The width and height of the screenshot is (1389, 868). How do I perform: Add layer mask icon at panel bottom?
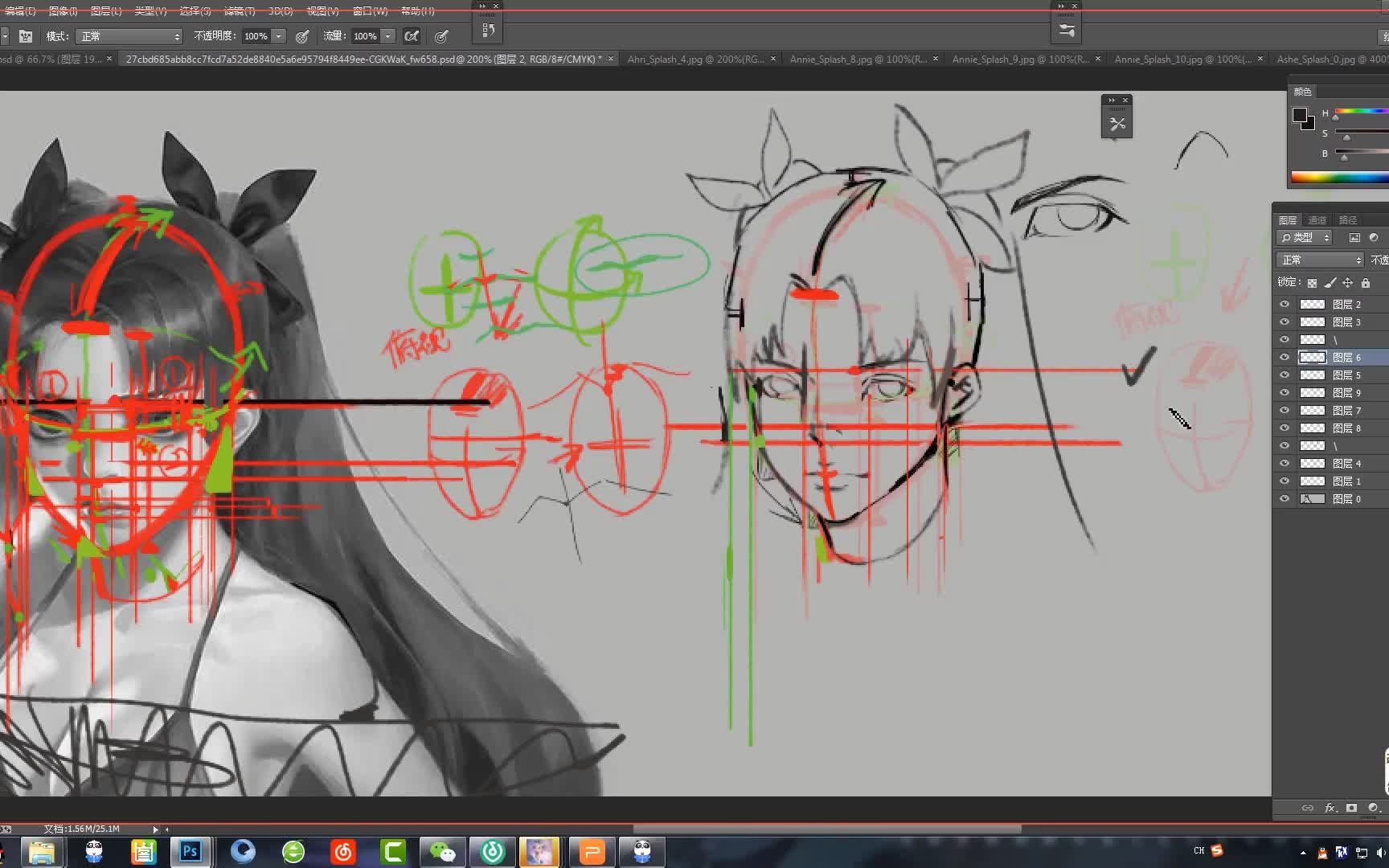pyautogui.click(x=1352, y=808)
